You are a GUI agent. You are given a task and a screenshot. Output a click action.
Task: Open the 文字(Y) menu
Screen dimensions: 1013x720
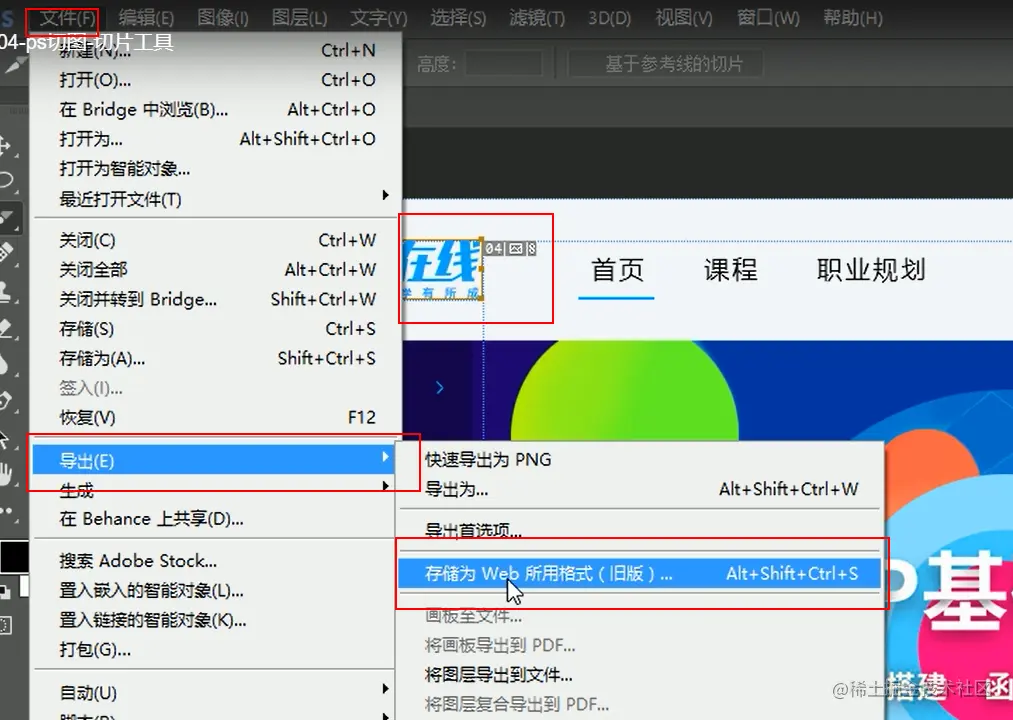(x=379, y=18)
